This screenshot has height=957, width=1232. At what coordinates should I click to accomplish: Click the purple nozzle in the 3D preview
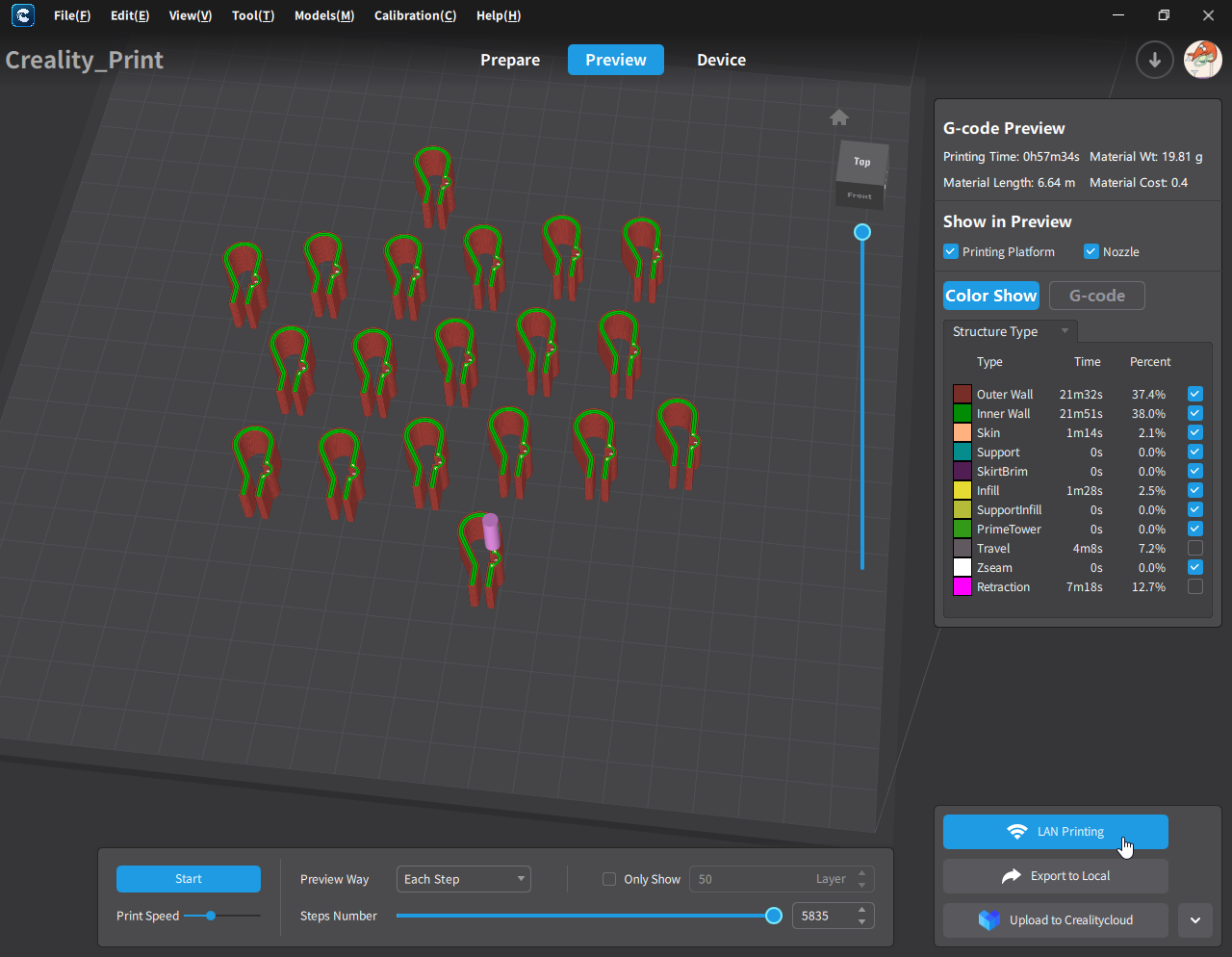coord(491,532)
